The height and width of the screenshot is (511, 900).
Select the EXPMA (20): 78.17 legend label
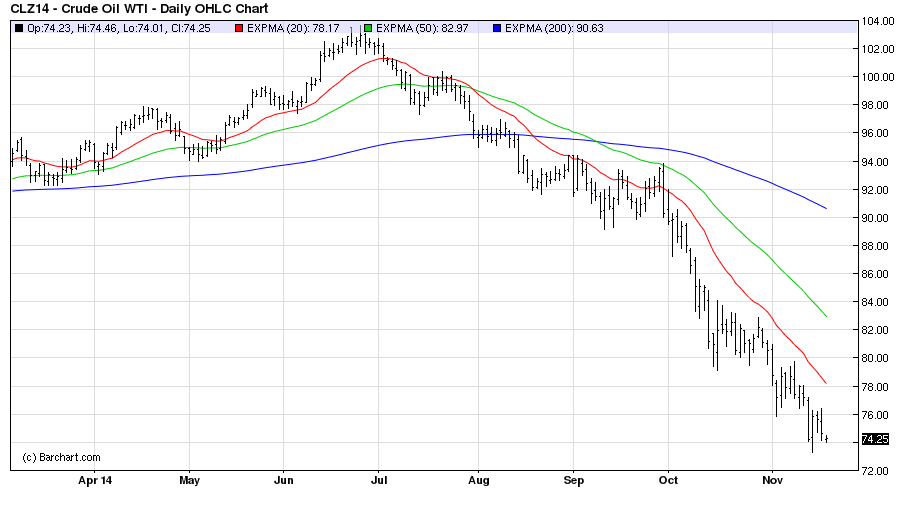click(x=293, y=28)
